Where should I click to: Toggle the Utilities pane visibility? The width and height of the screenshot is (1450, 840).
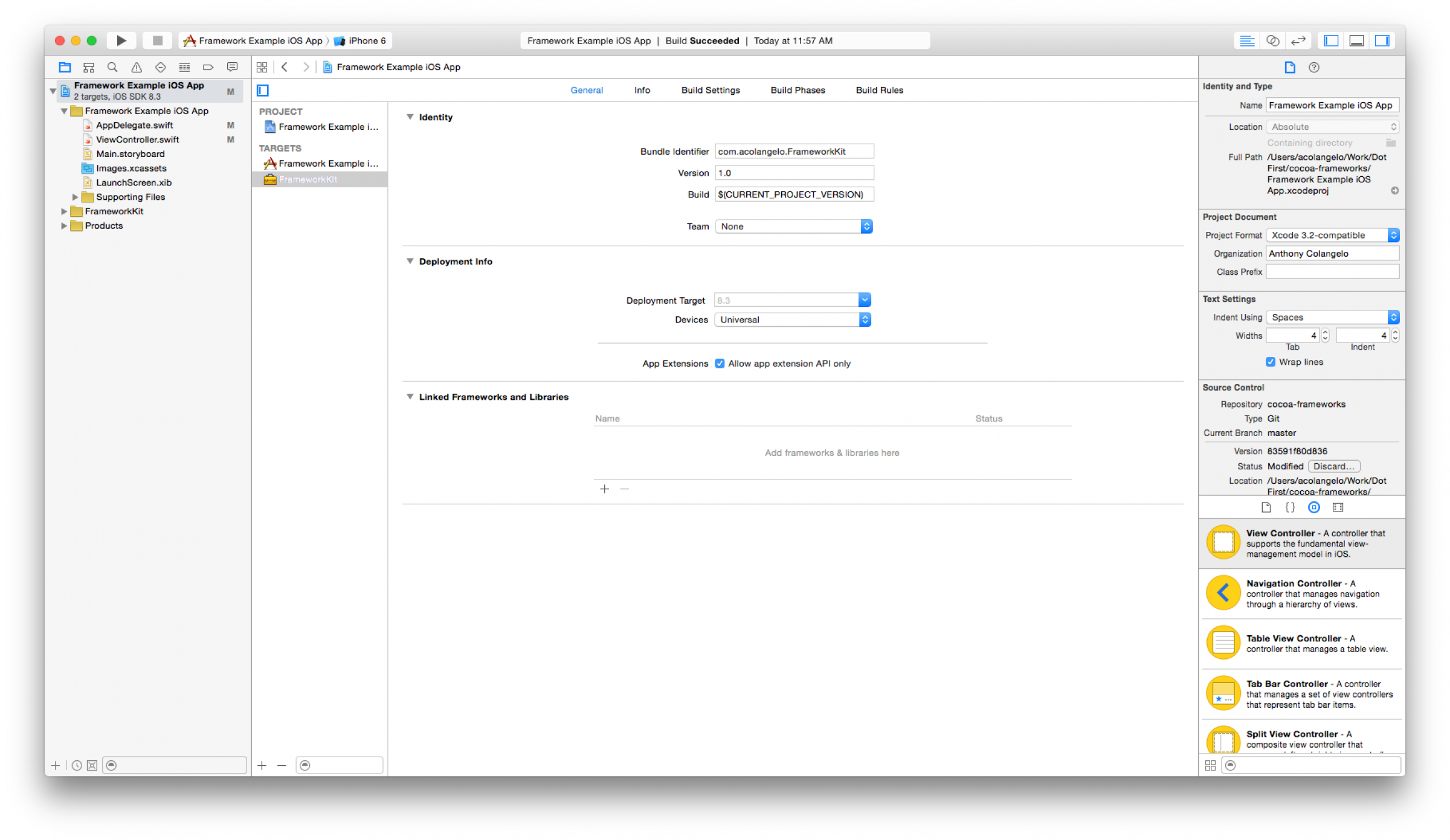[x=1382, y=40]
